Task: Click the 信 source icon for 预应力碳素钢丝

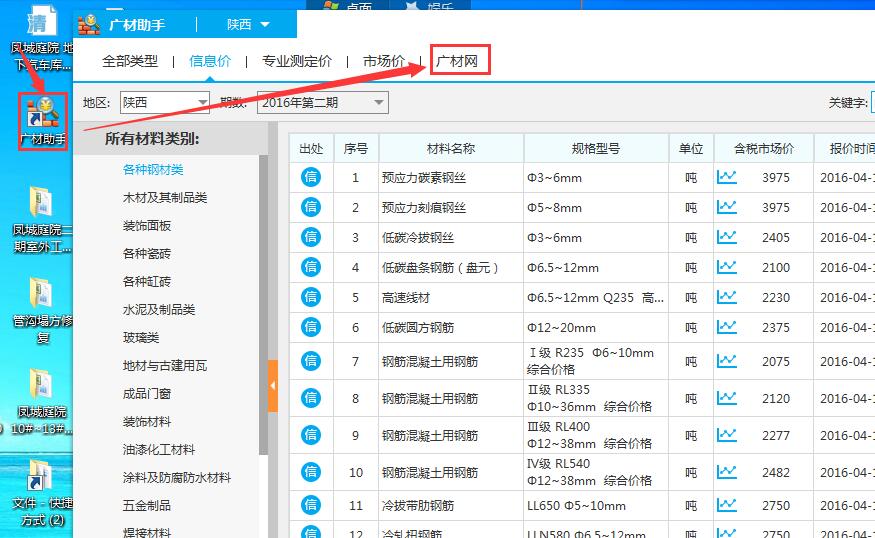Action: [x=311, y=177]
